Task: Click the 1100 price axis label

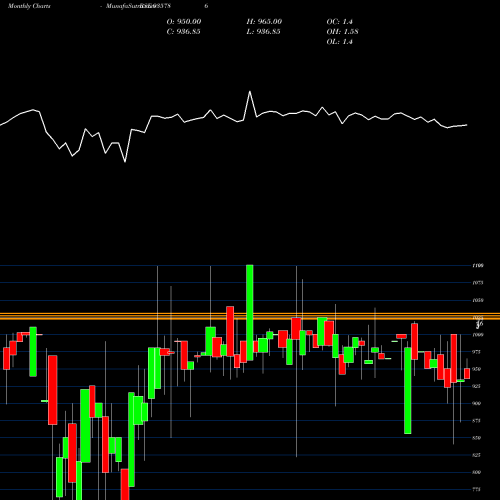Action: click(478, 266)
